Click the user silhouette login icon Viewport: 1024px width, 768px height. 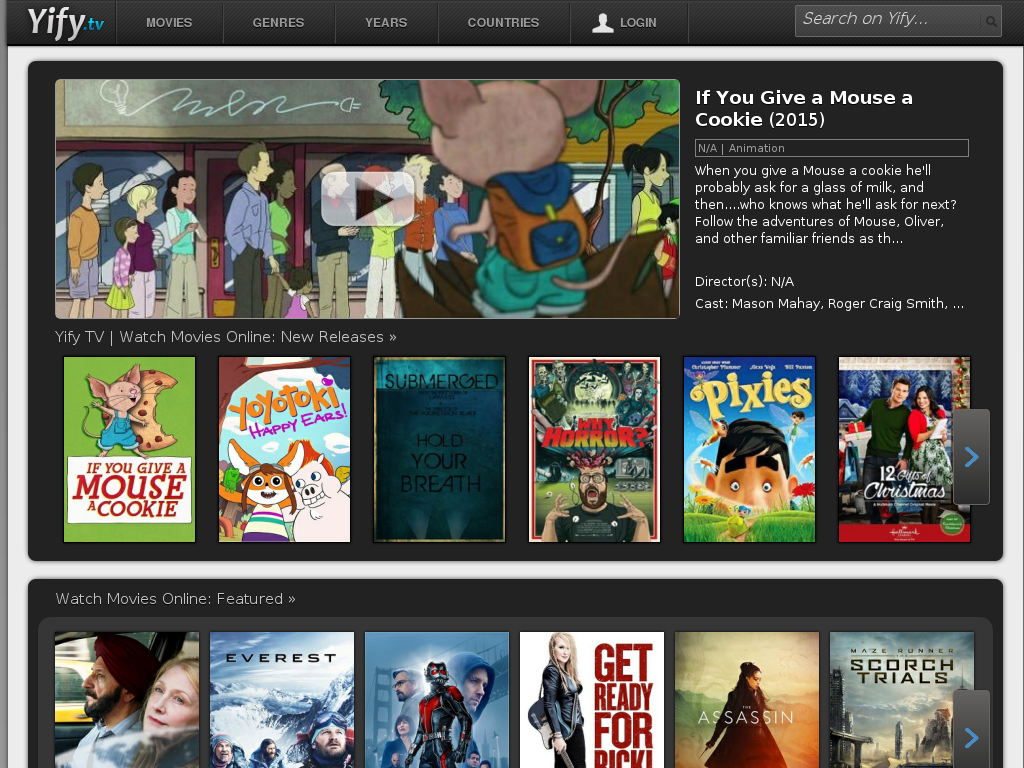602,22
